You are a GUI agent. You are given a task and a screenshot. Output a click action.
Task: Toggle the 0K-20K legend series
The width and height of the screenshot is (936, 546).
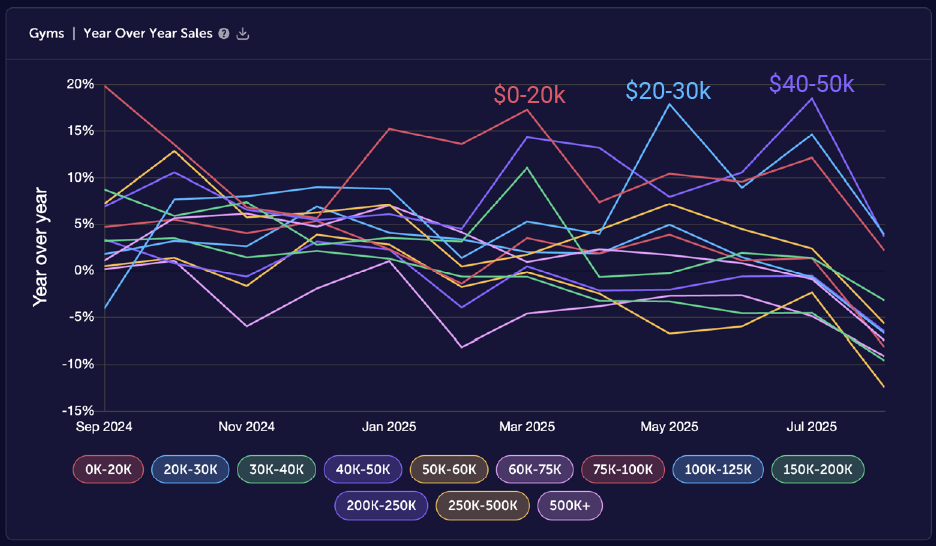[108, 468]
